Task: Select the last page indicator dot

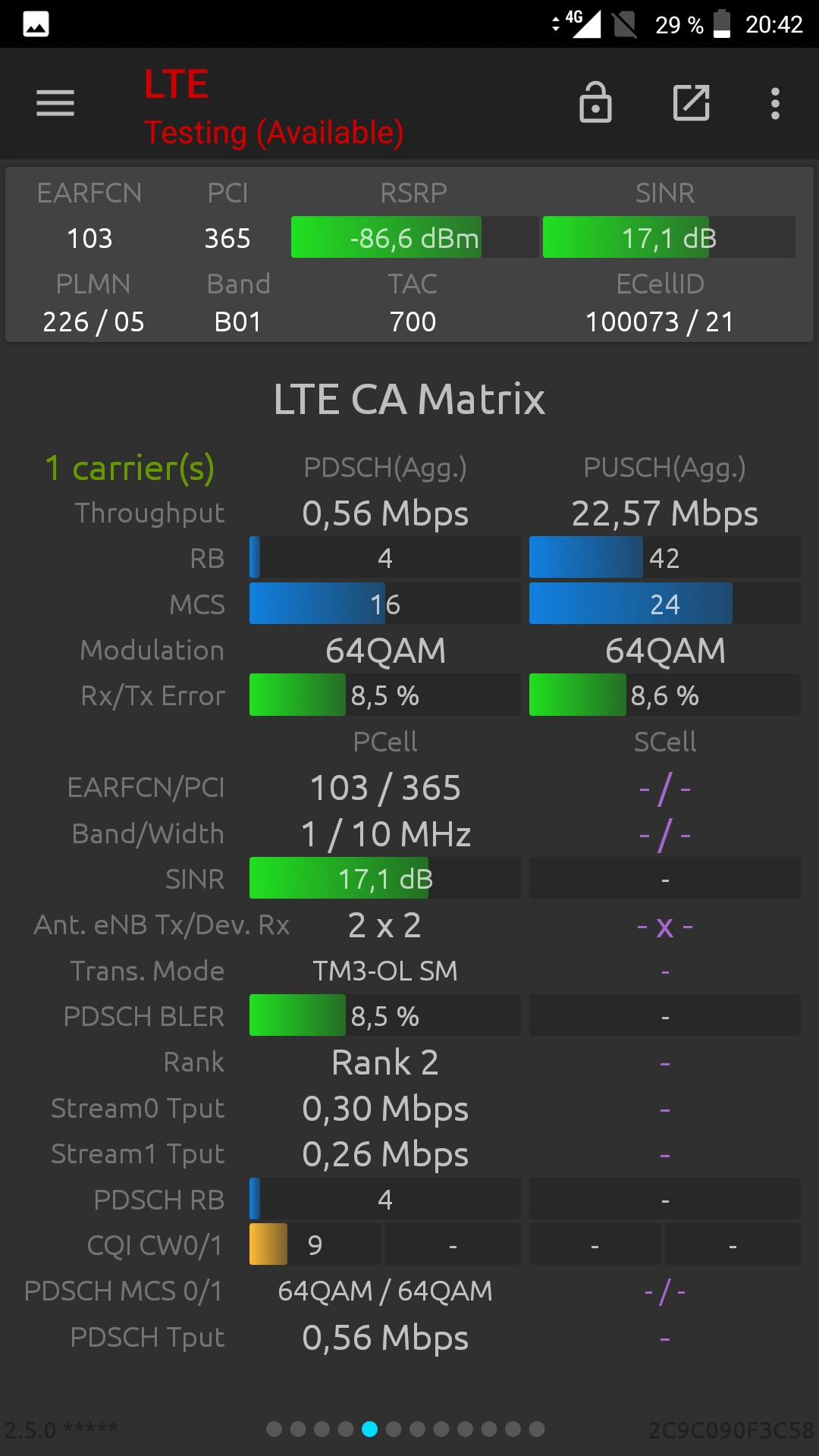Action: point(537,1429)
